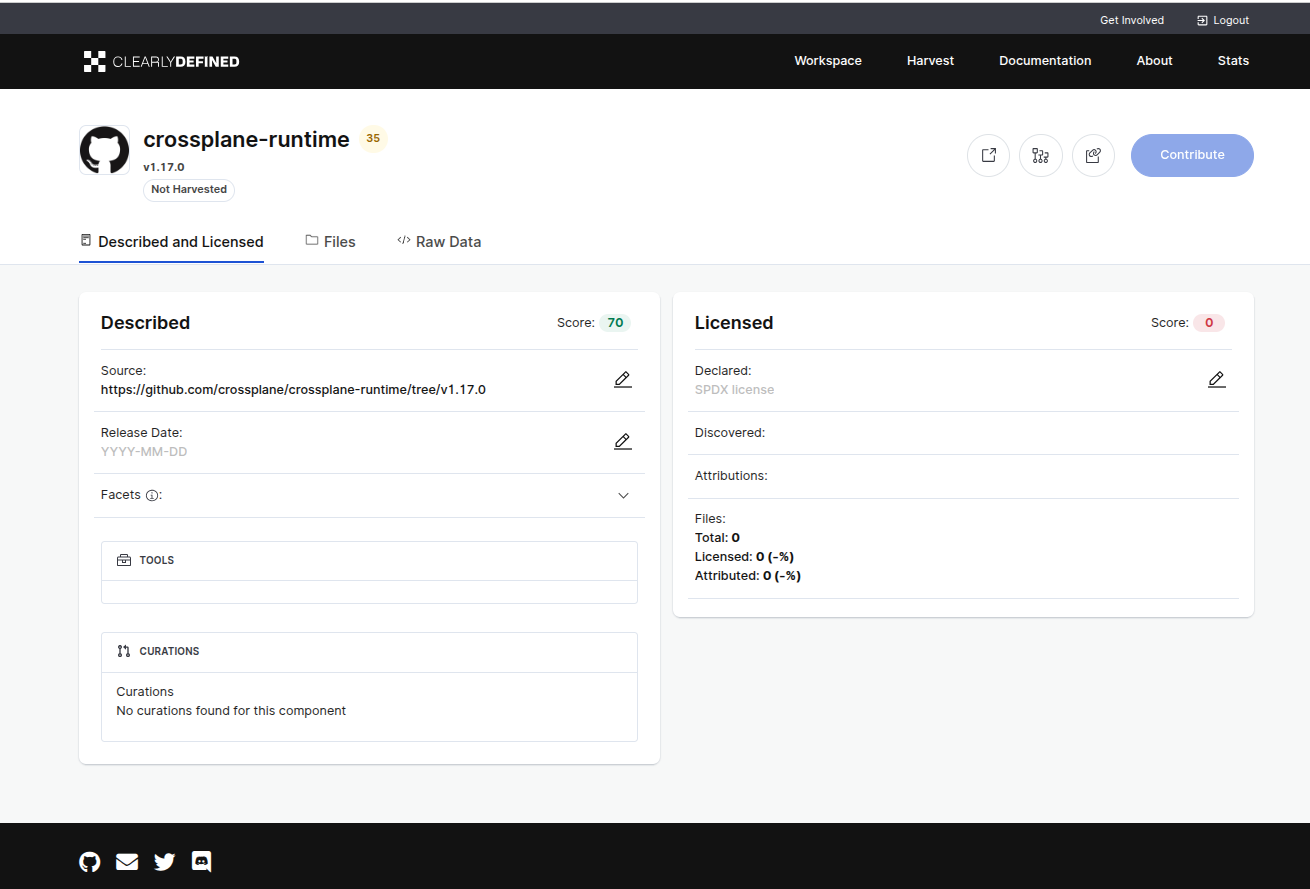Click the ClearlyDefined logo
This screenshot has width=1310, height=889.
point(162,61)
